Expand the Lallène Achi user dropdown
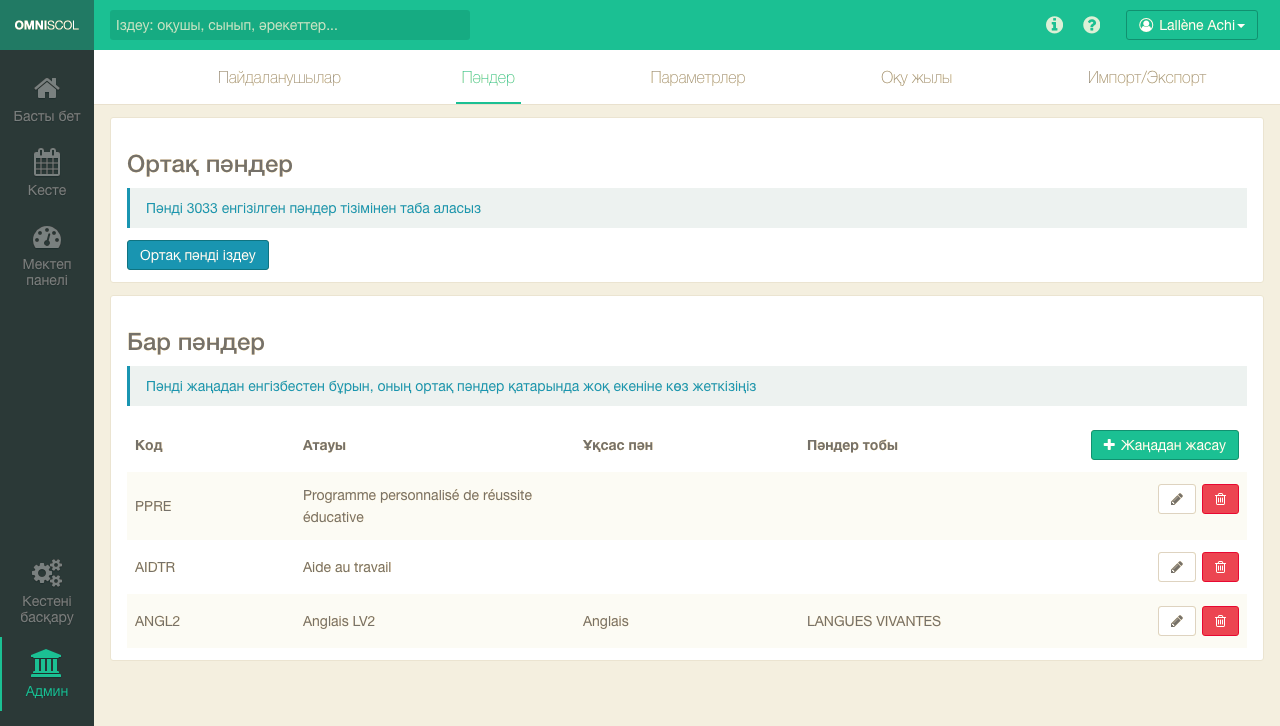Viewport: 1280px width, 726px height. click(x=1191, y=25)
